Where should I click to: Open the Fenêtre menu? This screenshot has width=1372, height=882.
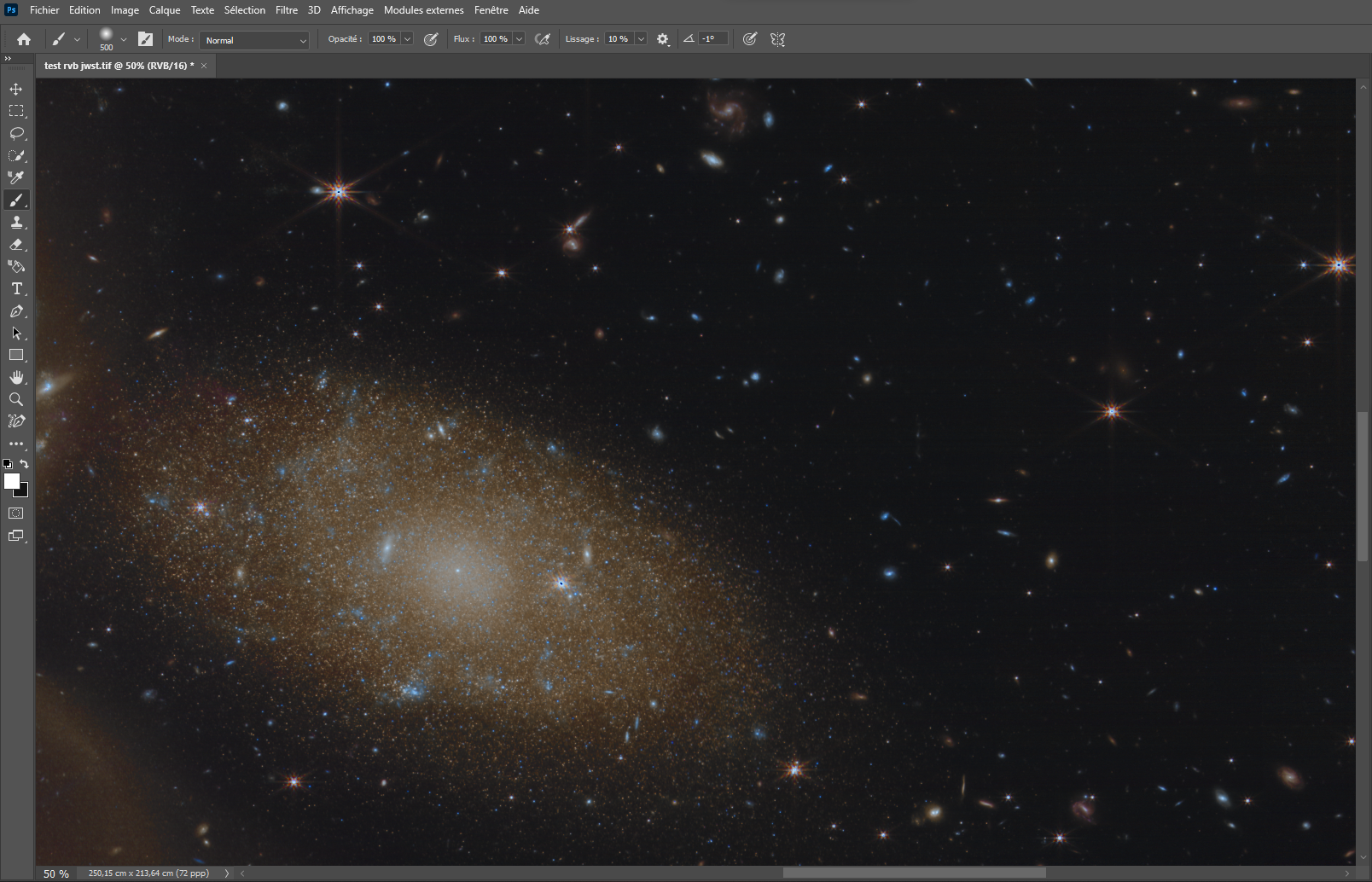pos(491,10)
